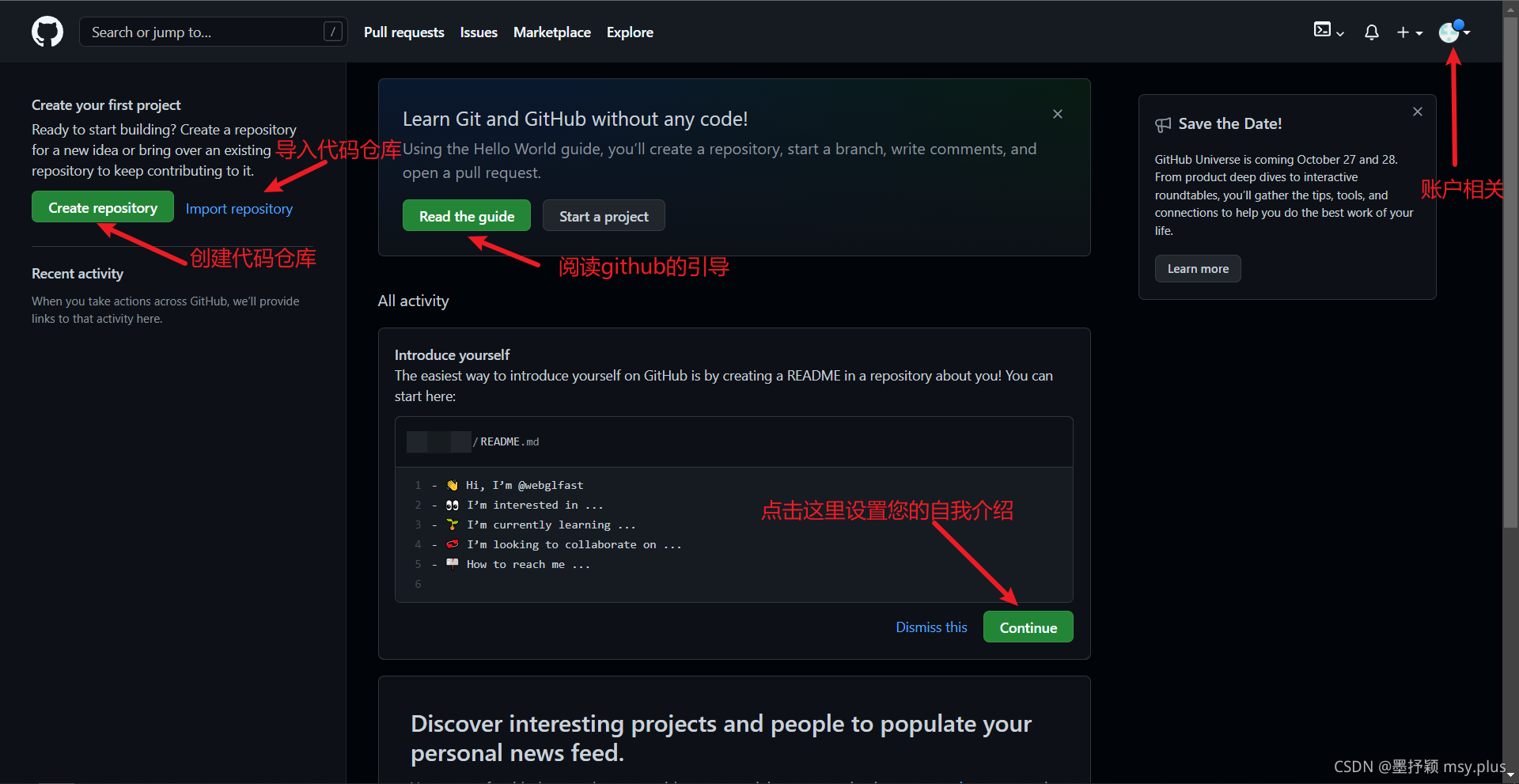1519x784 pixels.
Task: Open the GitHub home logo
Action: pyautogui.click(x=47, y=32)
